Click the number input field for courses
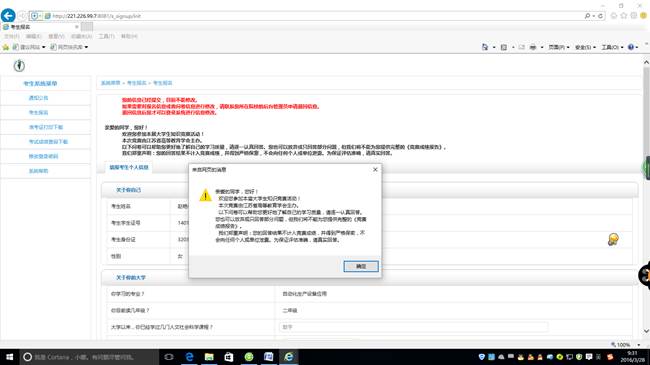The height and width of the screenshot is (365, 650). pos(413,327)
